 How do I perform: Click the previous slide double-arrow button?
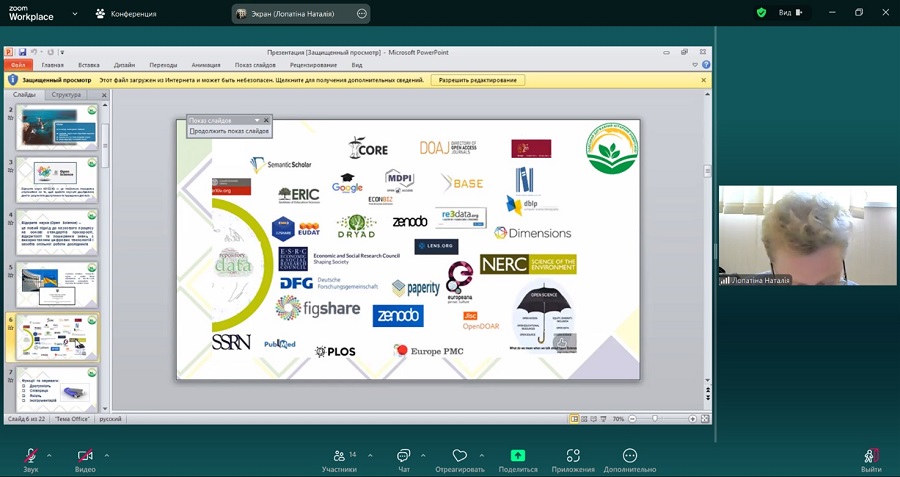click(x=708, y=390)
